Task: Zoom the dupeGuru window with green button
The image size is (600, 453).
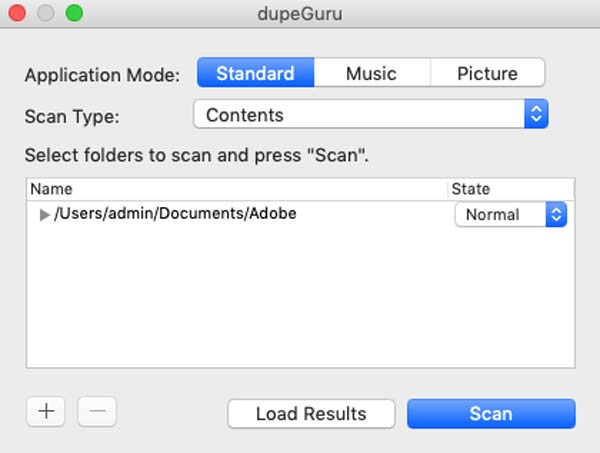Action: [74, 14]
